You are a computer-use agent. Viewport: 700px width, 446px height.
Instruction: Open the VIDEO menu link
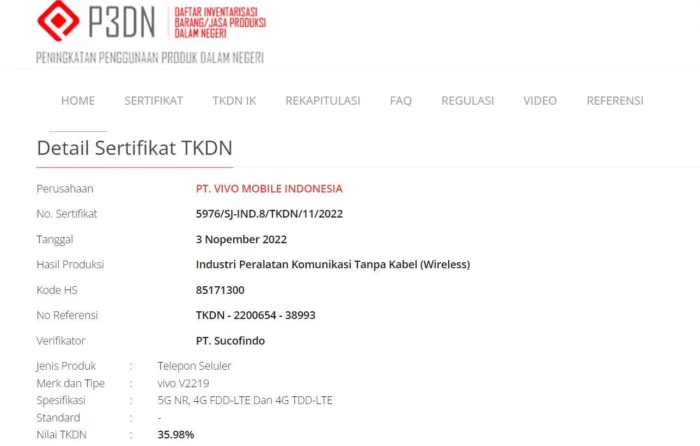coord(540,101)
